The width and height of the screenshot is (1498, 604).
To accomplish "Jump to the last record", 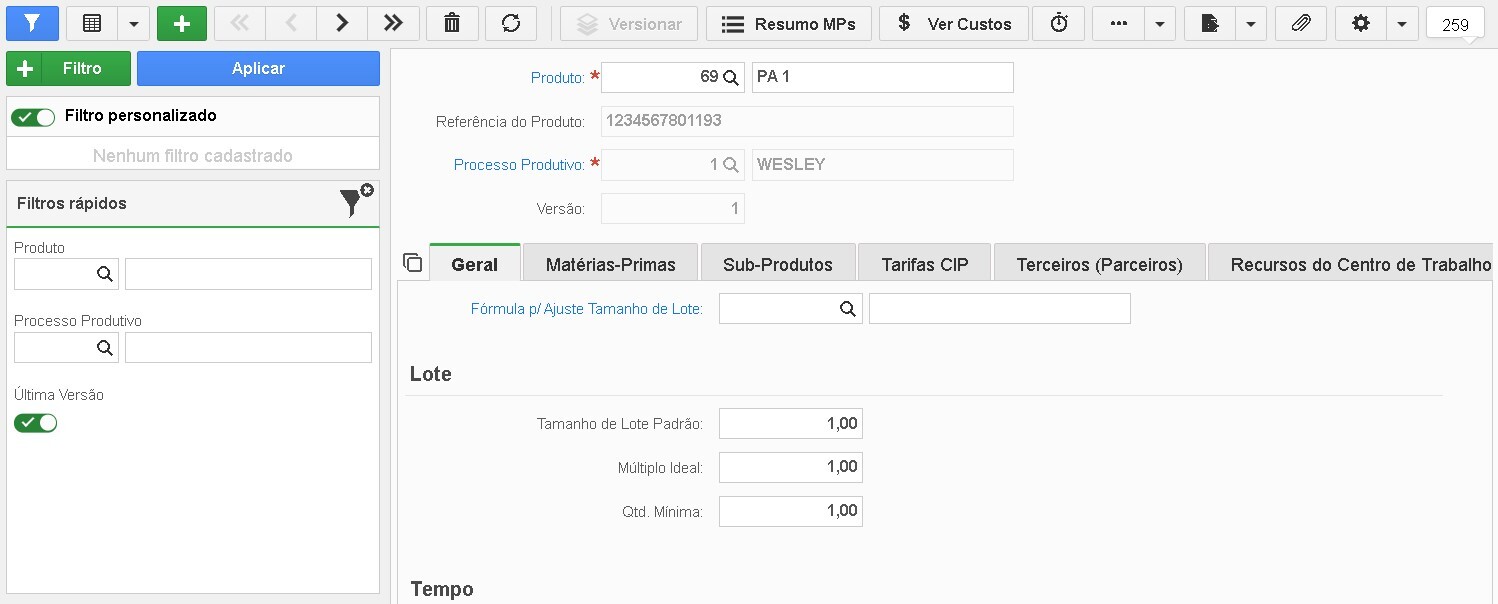I will tap(393, 23).
